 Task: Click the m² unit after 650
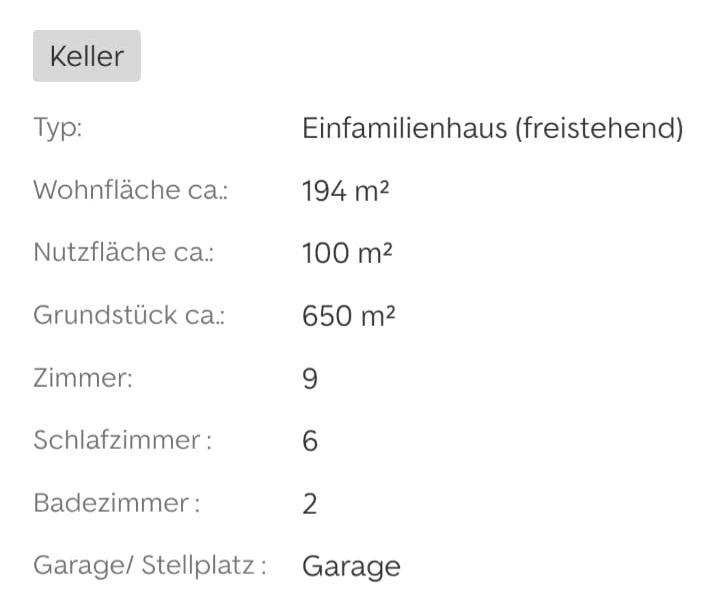click(376, 316)
